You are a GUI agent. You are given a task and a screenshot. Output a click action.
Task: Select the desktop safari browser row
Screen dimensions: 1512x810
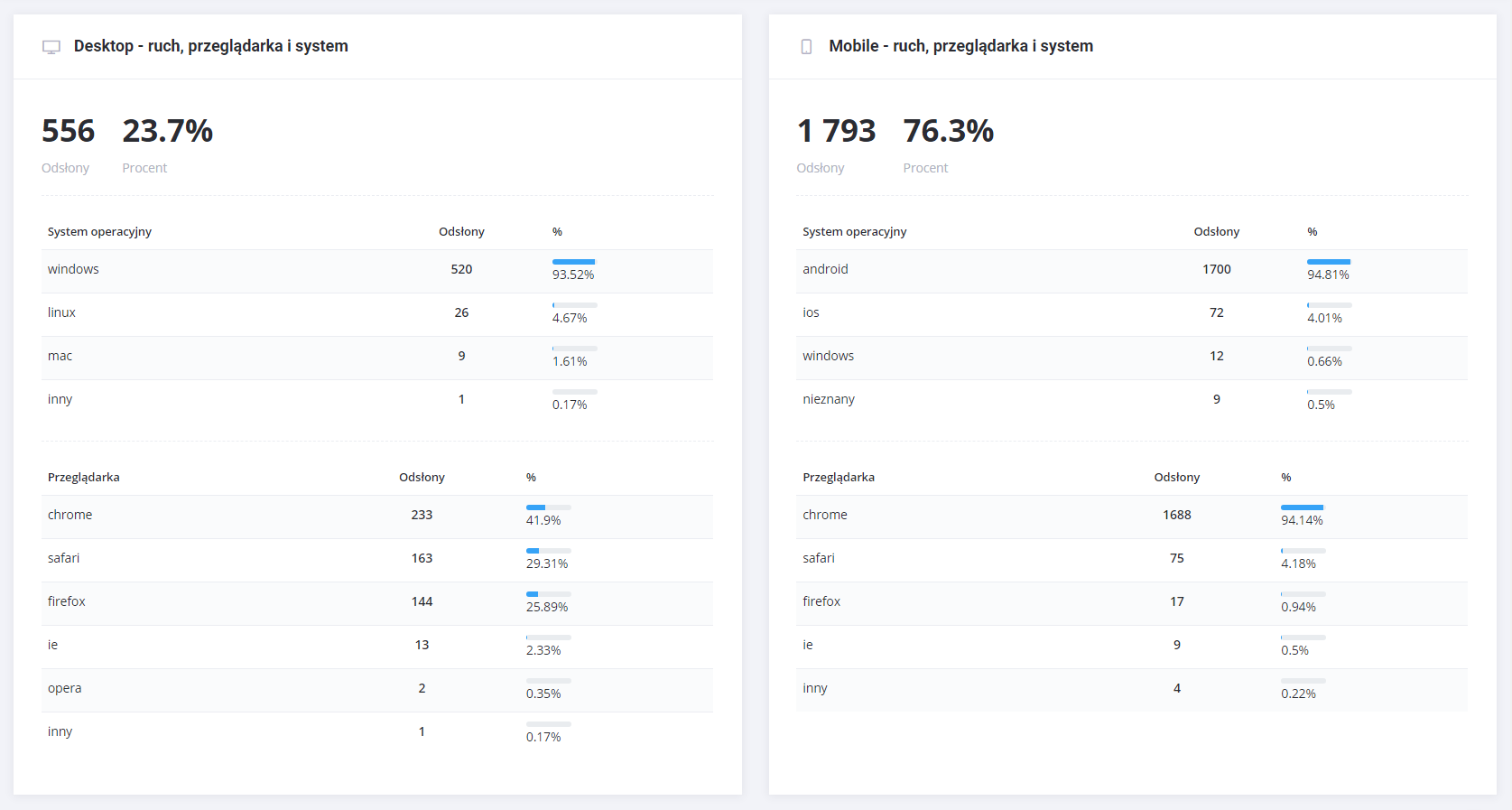[377, 560]
